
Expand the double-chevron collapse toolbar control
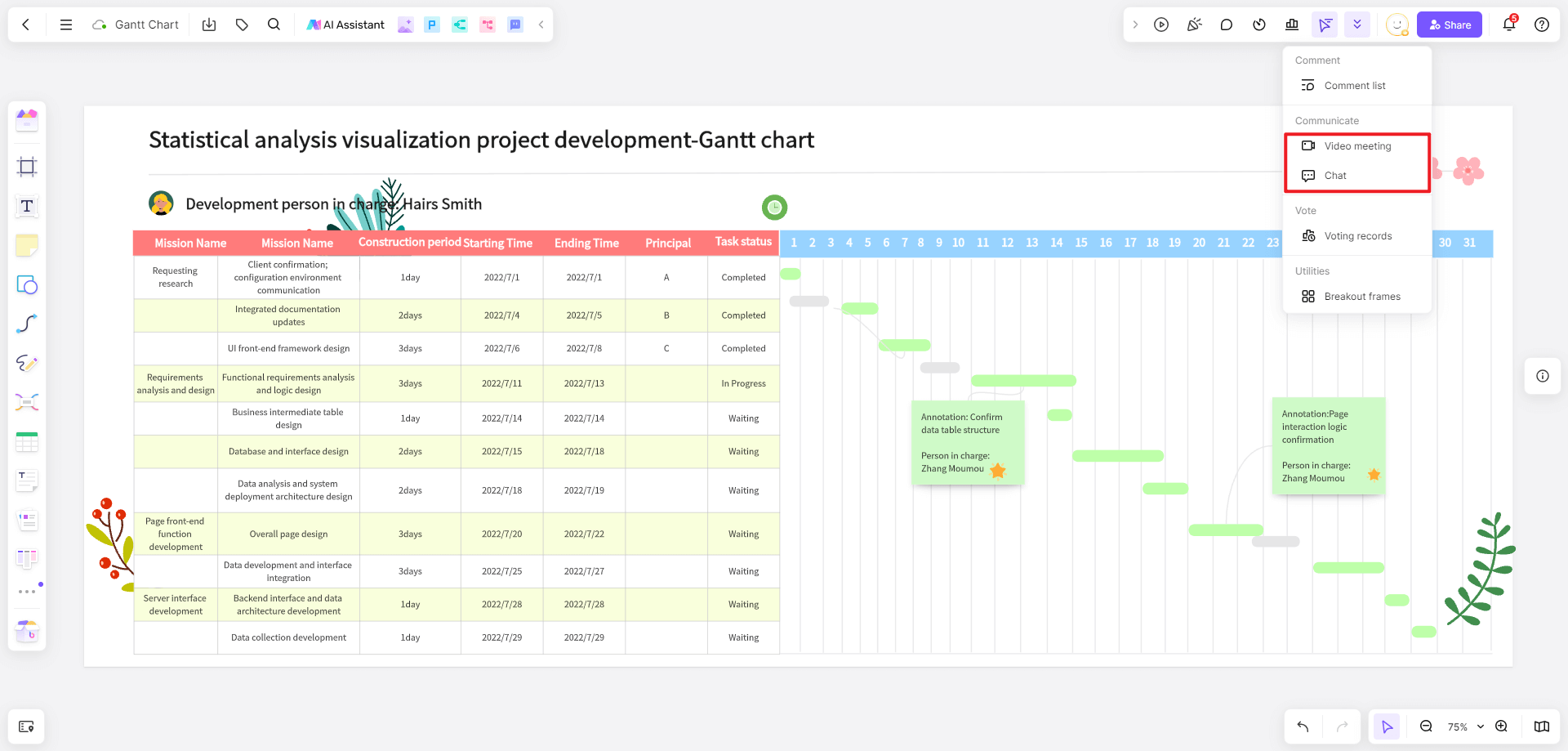point(1356,25)
